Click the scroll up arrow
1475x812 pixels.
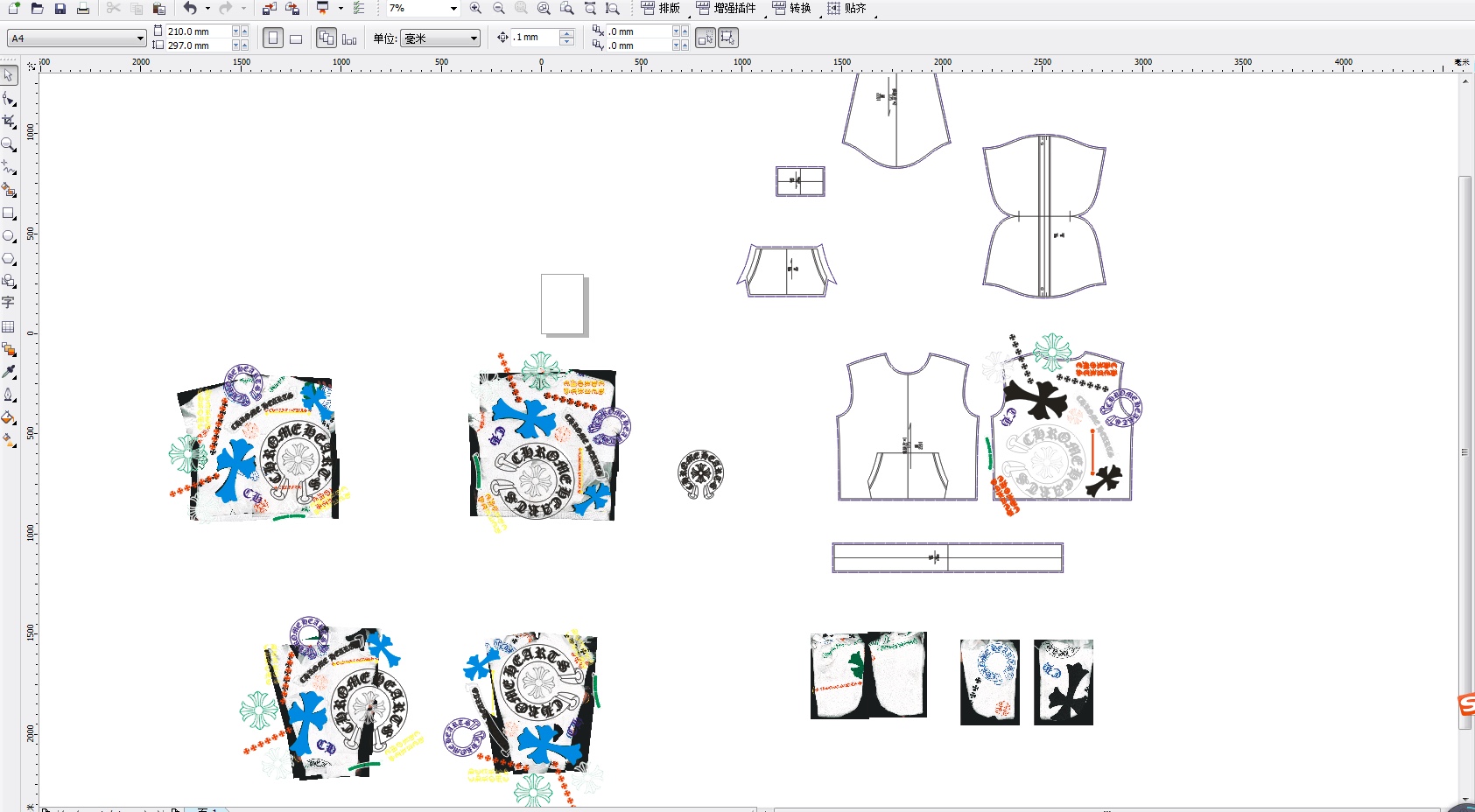click(1464, 80)
